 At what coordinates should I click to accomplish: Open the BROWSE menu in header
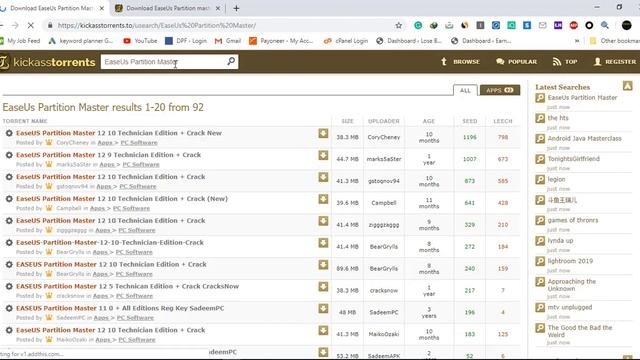(x=460, y=62)
